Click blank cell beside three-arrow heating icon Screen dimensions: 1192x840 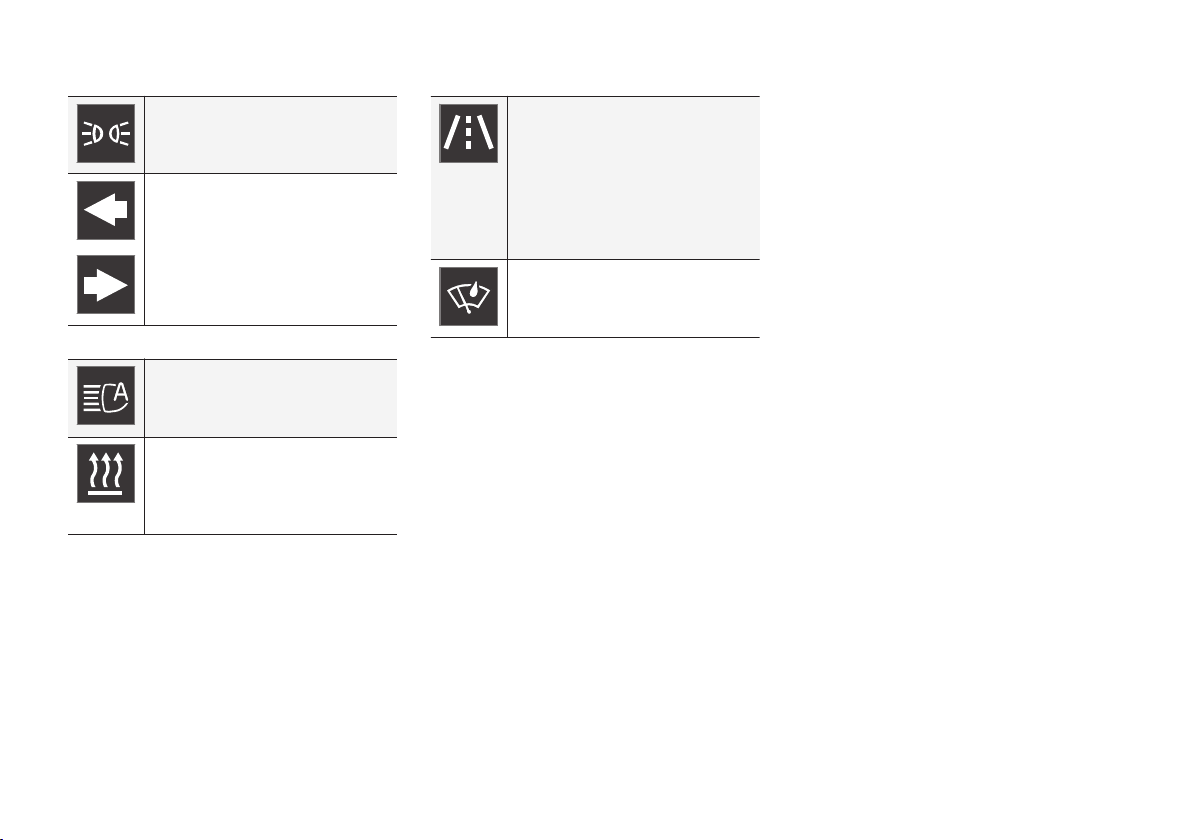[271, 486]
